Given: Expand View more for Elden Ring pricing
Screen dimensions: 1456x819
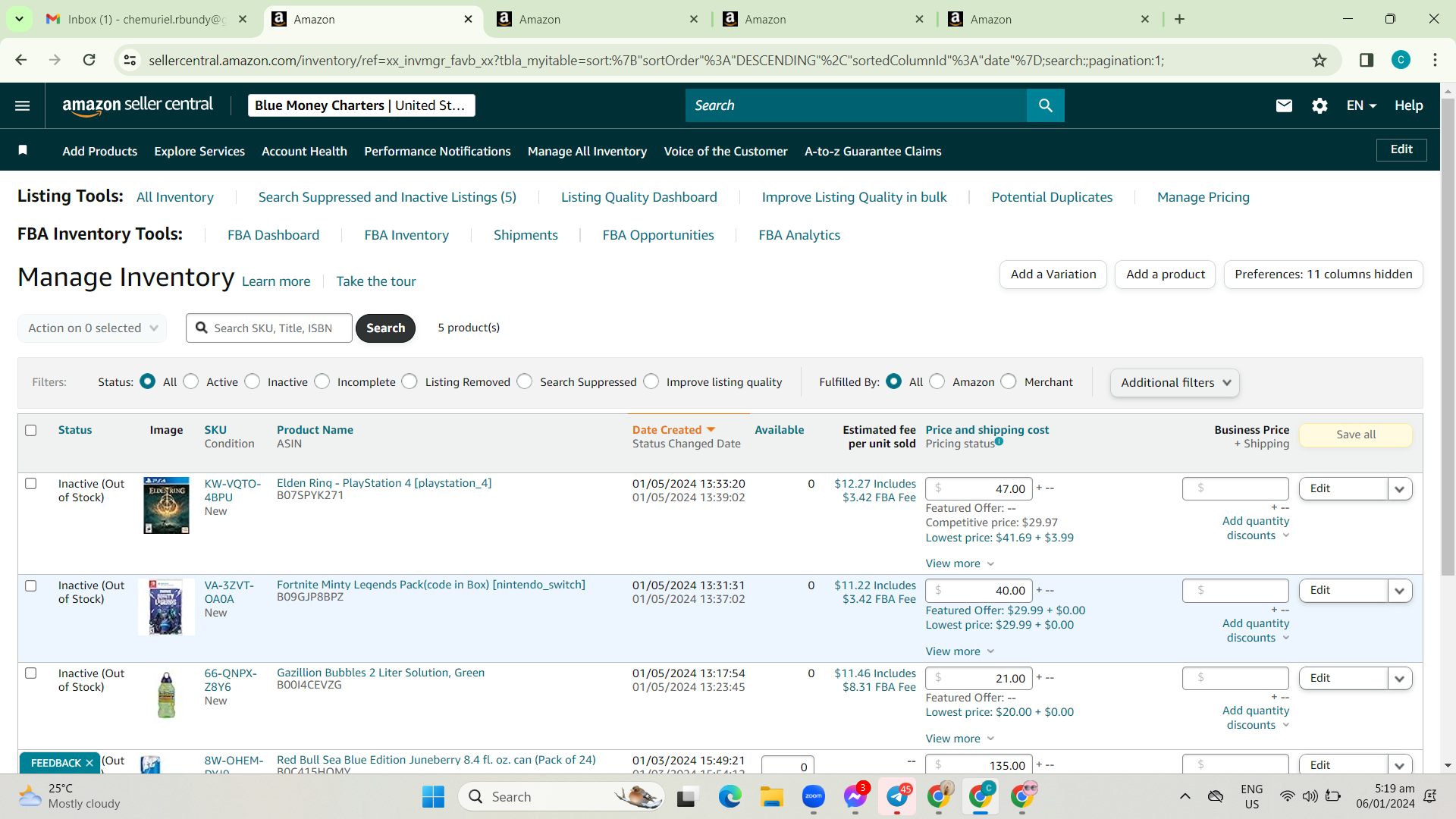Looking at the screenshot, I should click(959, 563).
